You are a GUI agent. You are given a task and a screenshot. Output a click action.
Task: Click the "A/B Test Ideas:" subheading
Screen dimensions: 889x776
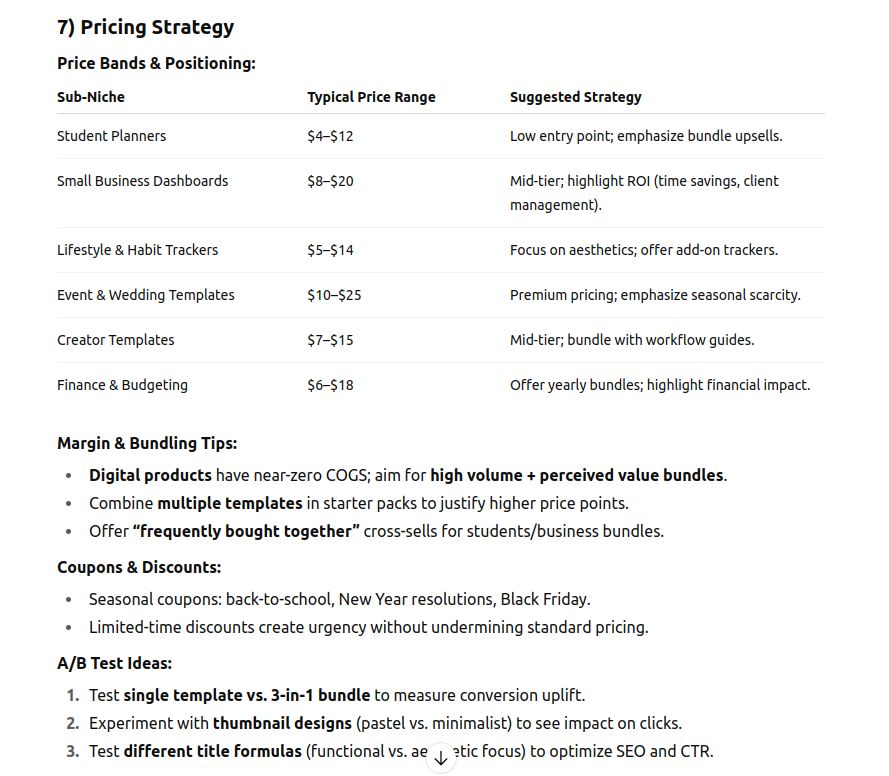[114, 663]
